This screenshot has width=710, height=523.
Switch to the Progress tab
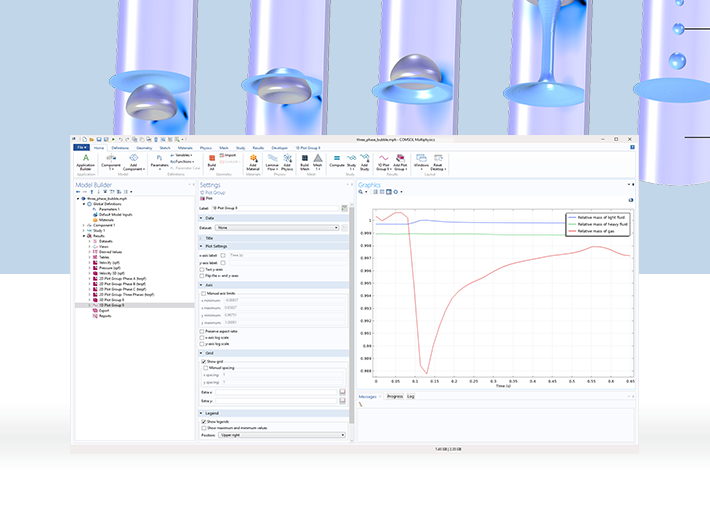(x=395, y=396)
